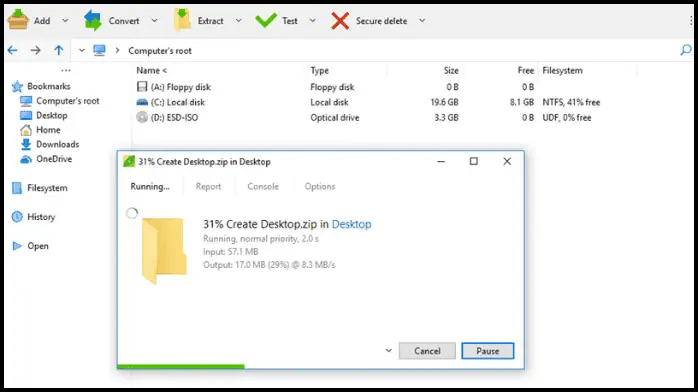698x392 pixels.
Task: Click Convert toolbar label
Action: (x=124, y=21)
